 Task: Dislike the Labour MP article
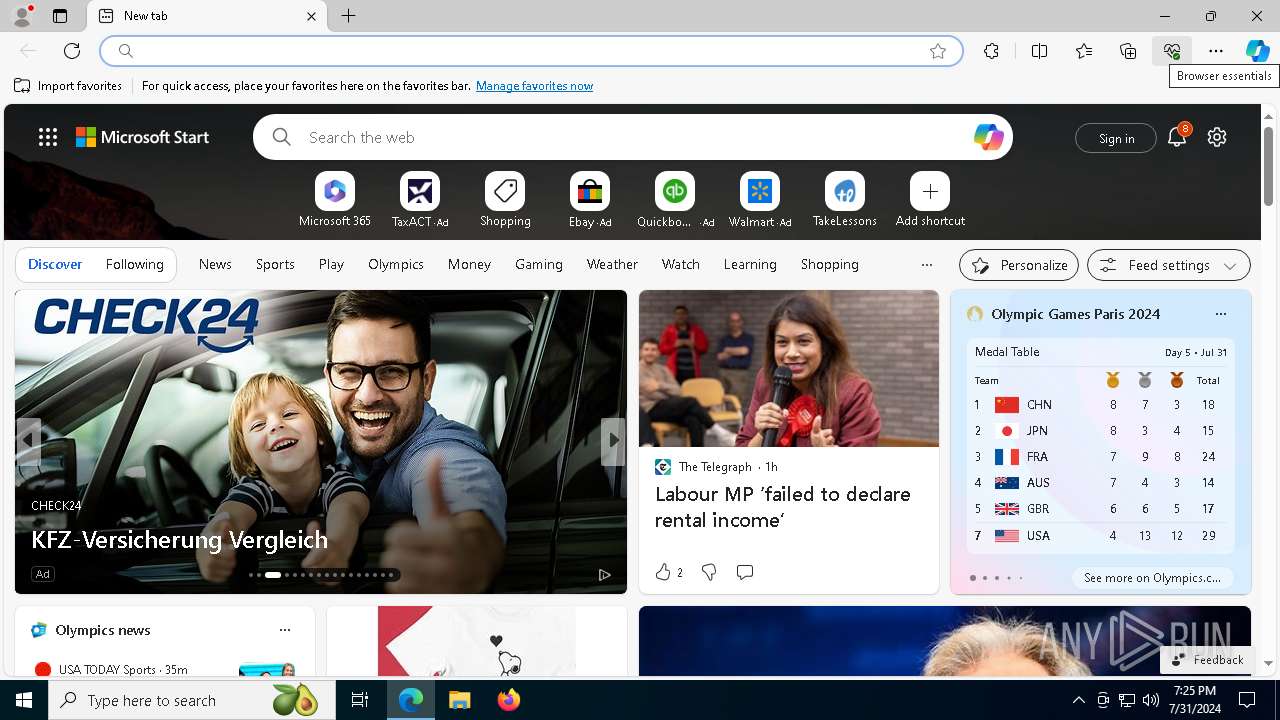coord(709,572)
